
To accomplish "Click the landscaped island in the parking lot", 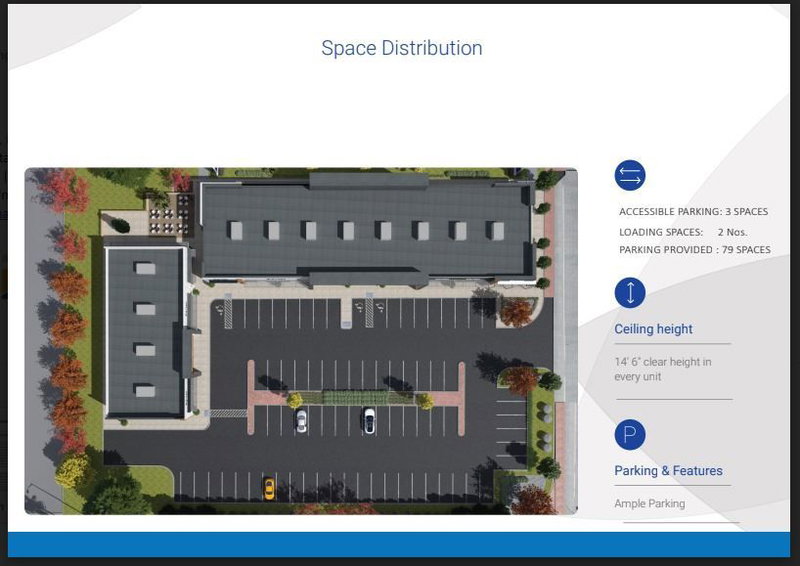I will click(x=356, y=399).
